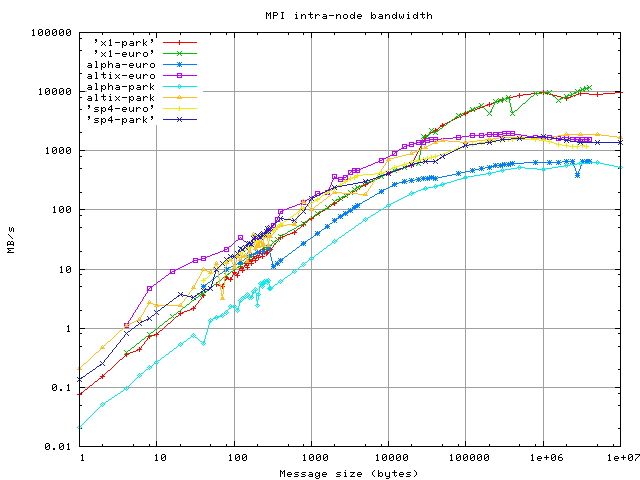Click the y-axis tick label 100000

(51, 33)
